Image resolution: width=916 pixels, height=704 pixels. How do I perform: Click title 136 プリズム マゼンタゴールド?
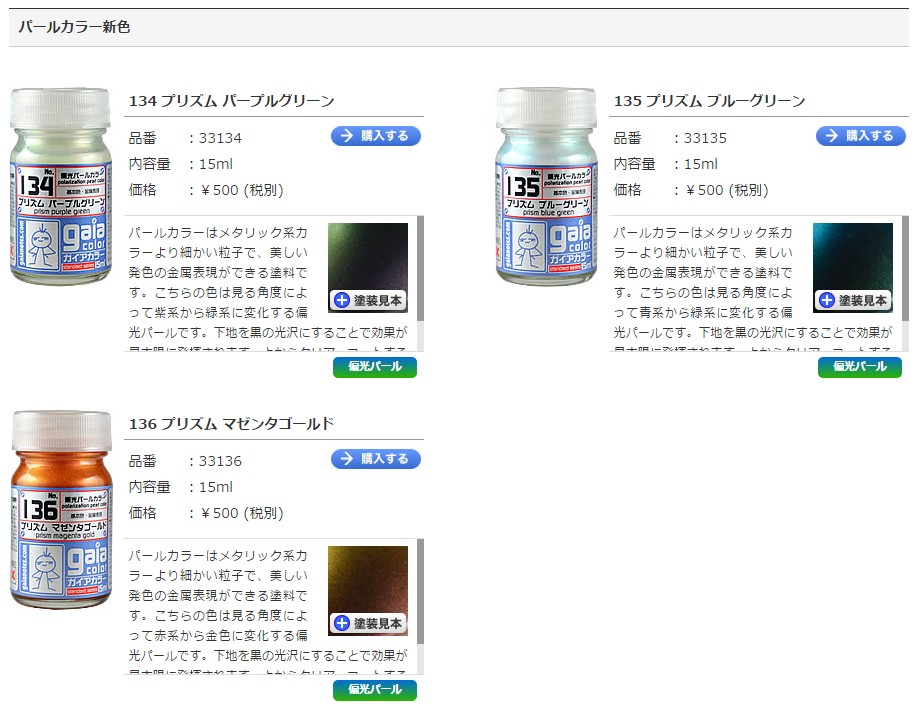point(231,424)
